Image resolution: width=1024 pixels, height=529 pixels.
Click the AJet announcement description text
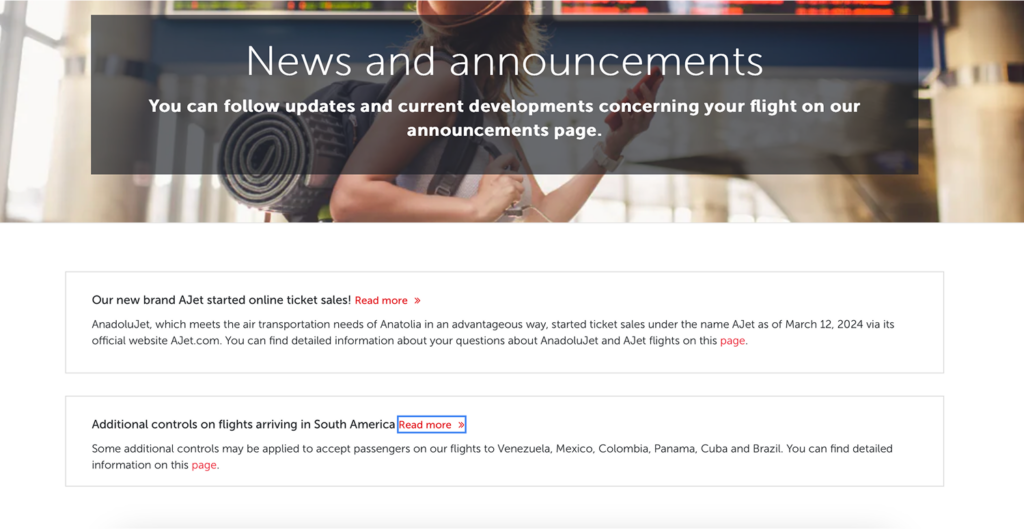pyautogui.click(x=400, y=324)
